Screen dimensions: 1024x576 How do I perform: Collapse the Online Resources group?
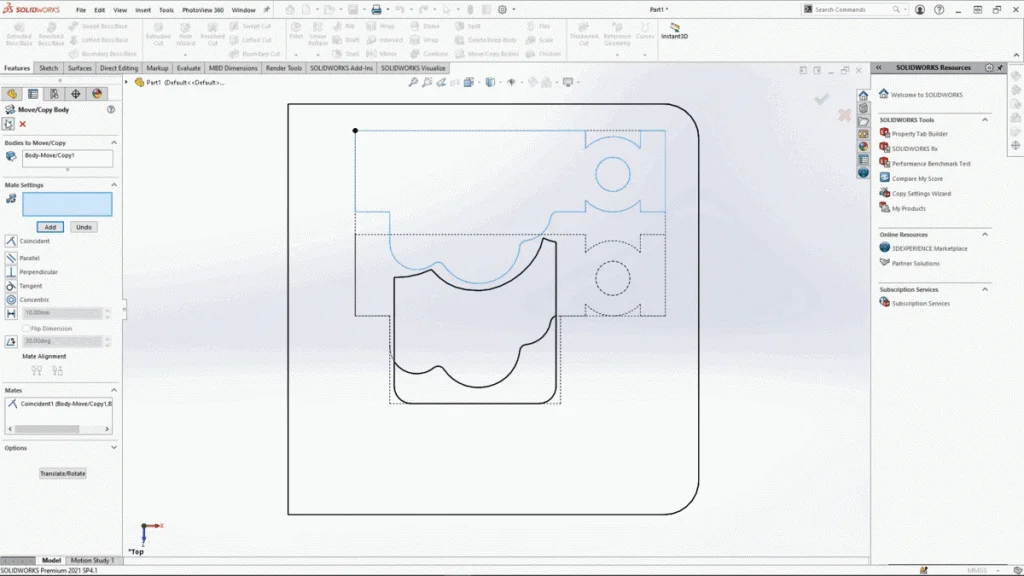point(985,235)
